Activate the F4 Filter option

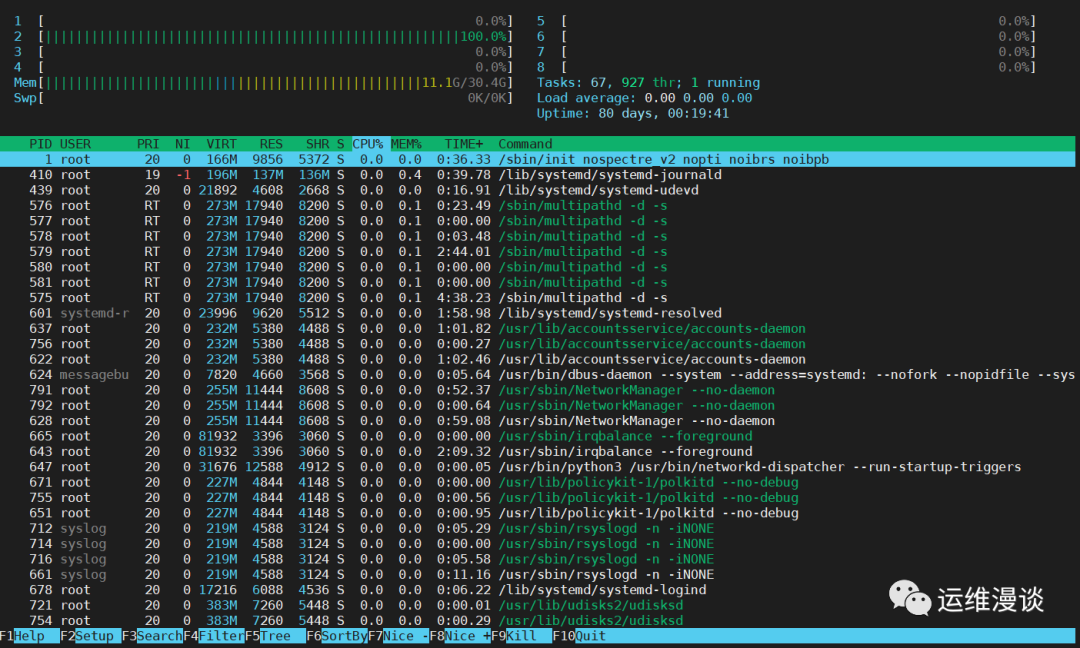click(214, 636)
